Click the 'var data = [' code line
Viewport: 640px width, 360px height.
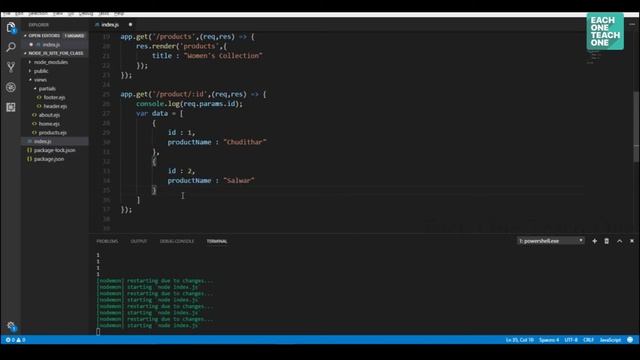(160, 113)
